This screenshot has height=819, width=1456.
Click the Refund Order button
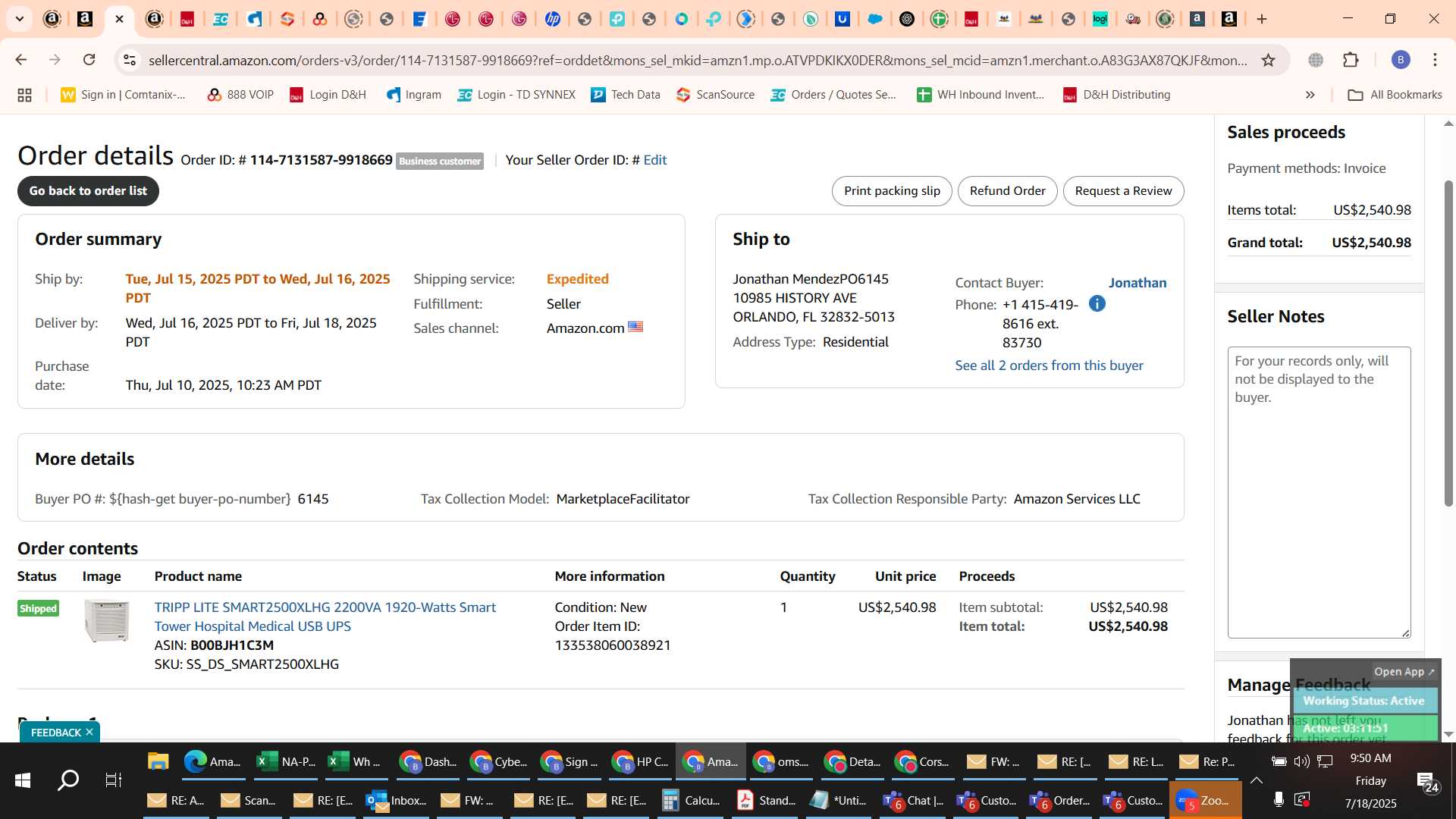point(1007,191)
